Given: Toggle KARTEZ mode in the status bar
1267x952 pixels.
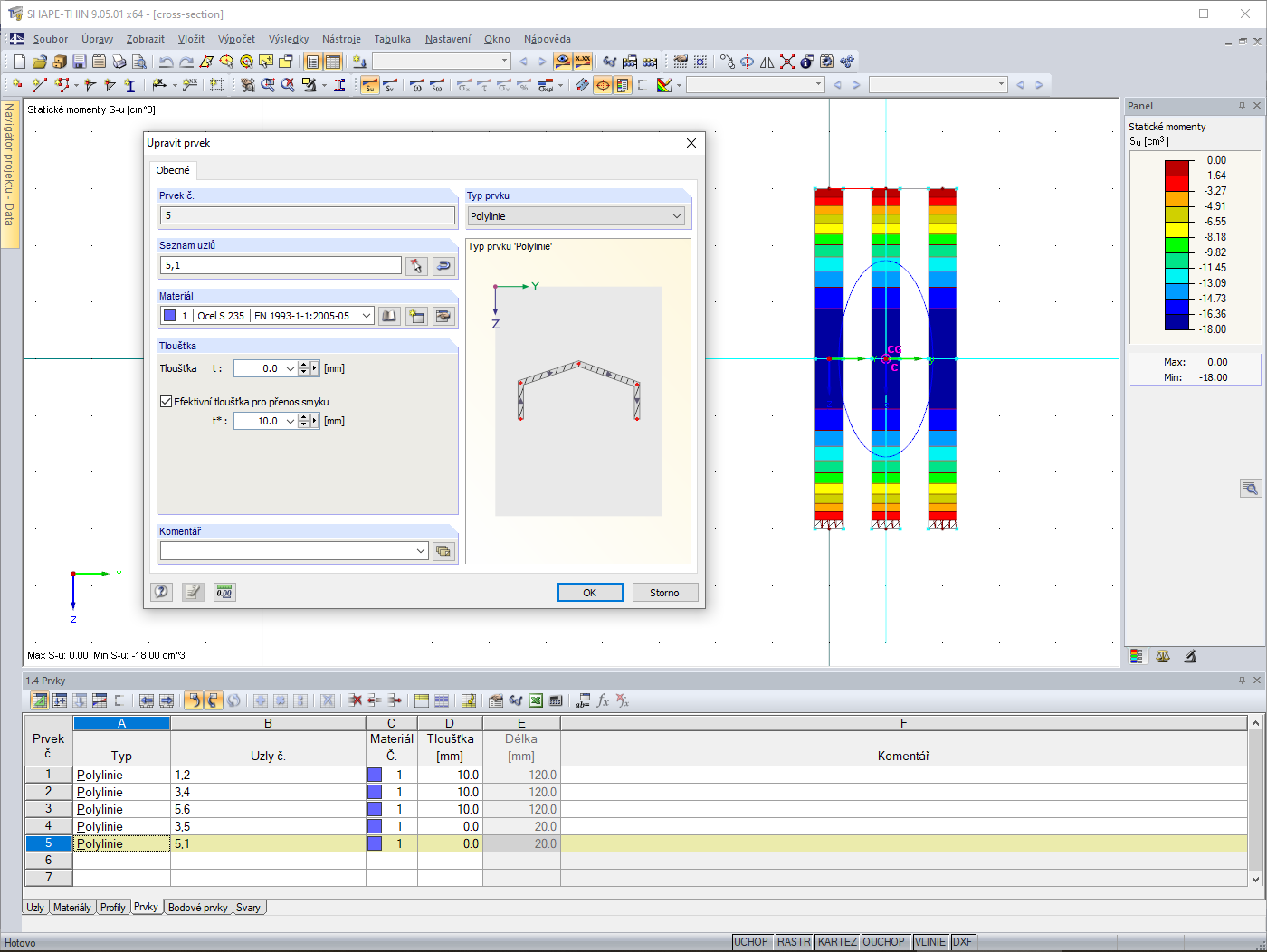Looking at the screenshot, I should 837,942.
